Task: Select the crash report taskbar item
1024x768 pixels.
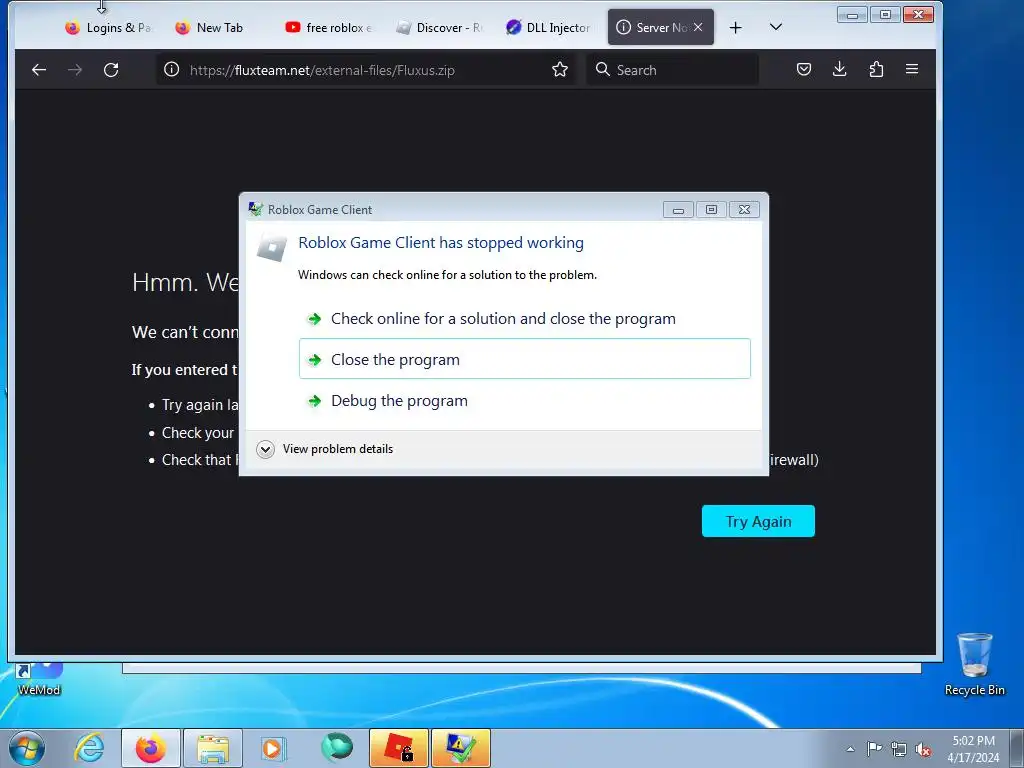Action: pyautogui.click(x=460, y=748)
